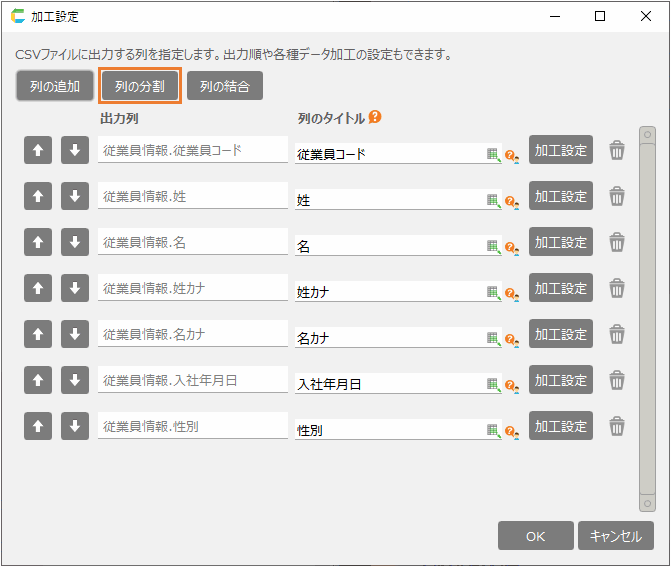Open table picker icon in 姓カナ title
Image resolution: width=671 pixels, height=567 pixels.
[492, 292]
